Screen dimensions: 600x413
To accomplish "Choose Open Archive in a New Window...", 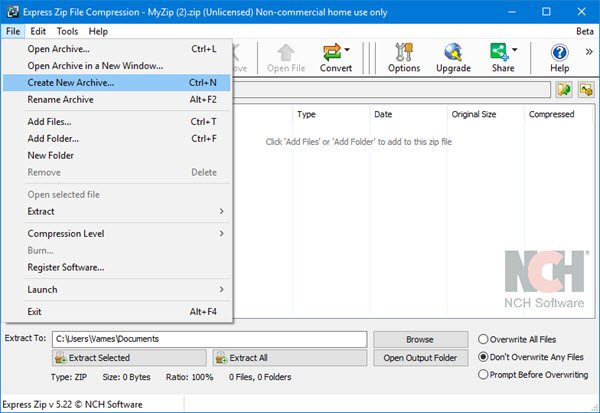I will 117,66.
